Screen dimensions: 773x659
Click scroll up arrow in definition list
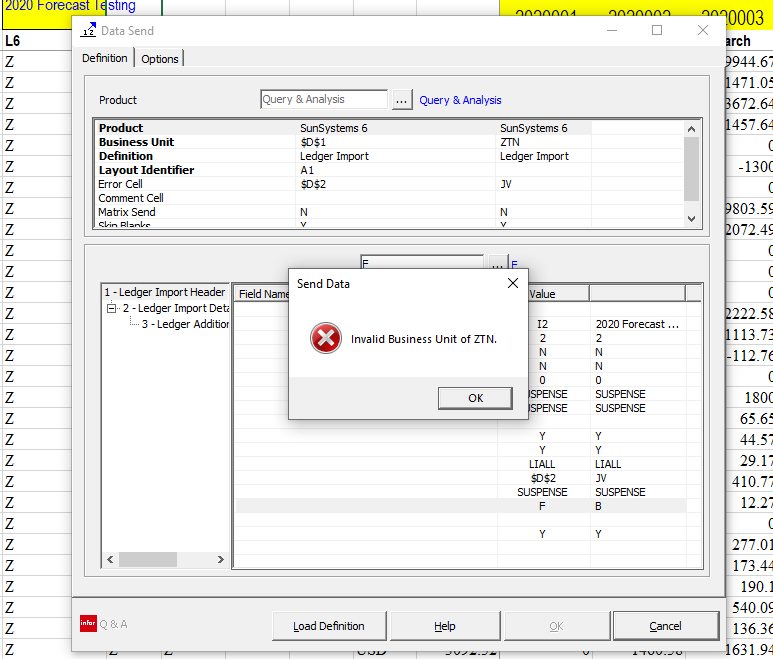point(691,129)
